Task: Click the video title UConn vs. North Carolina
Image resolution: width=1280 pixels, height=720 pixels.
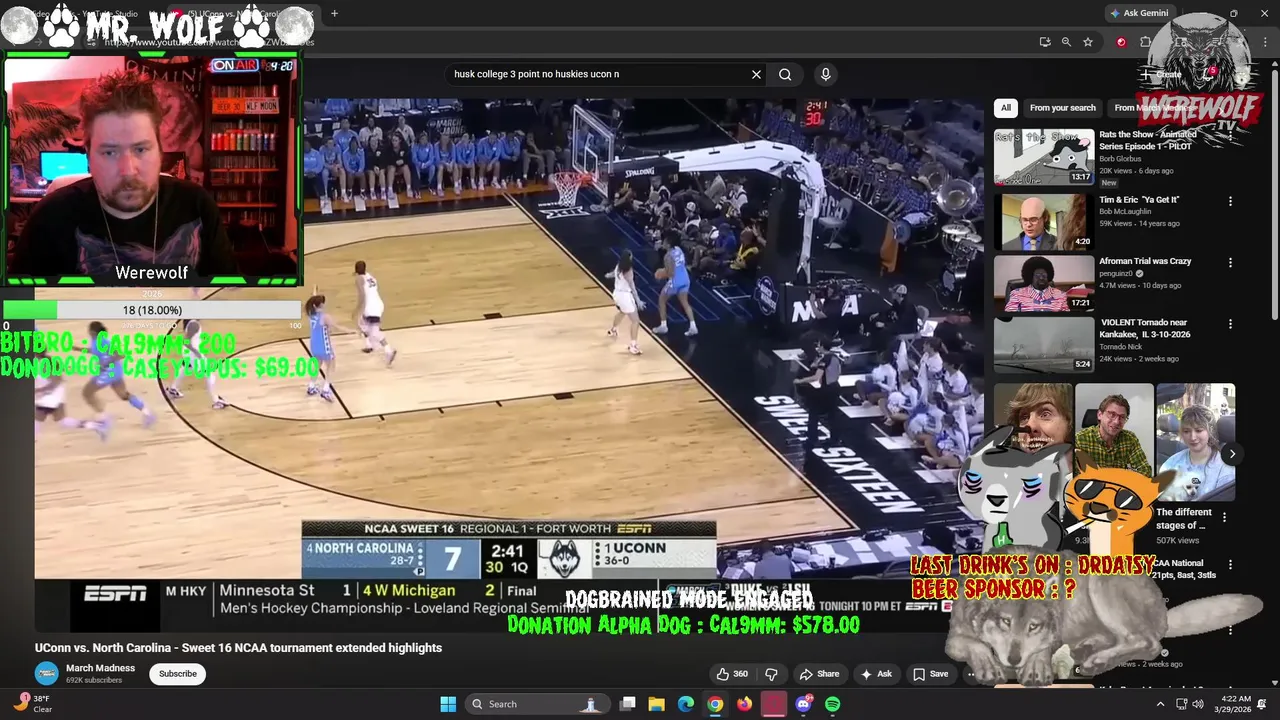Action: pyautogui.click(x=238, y=648)
